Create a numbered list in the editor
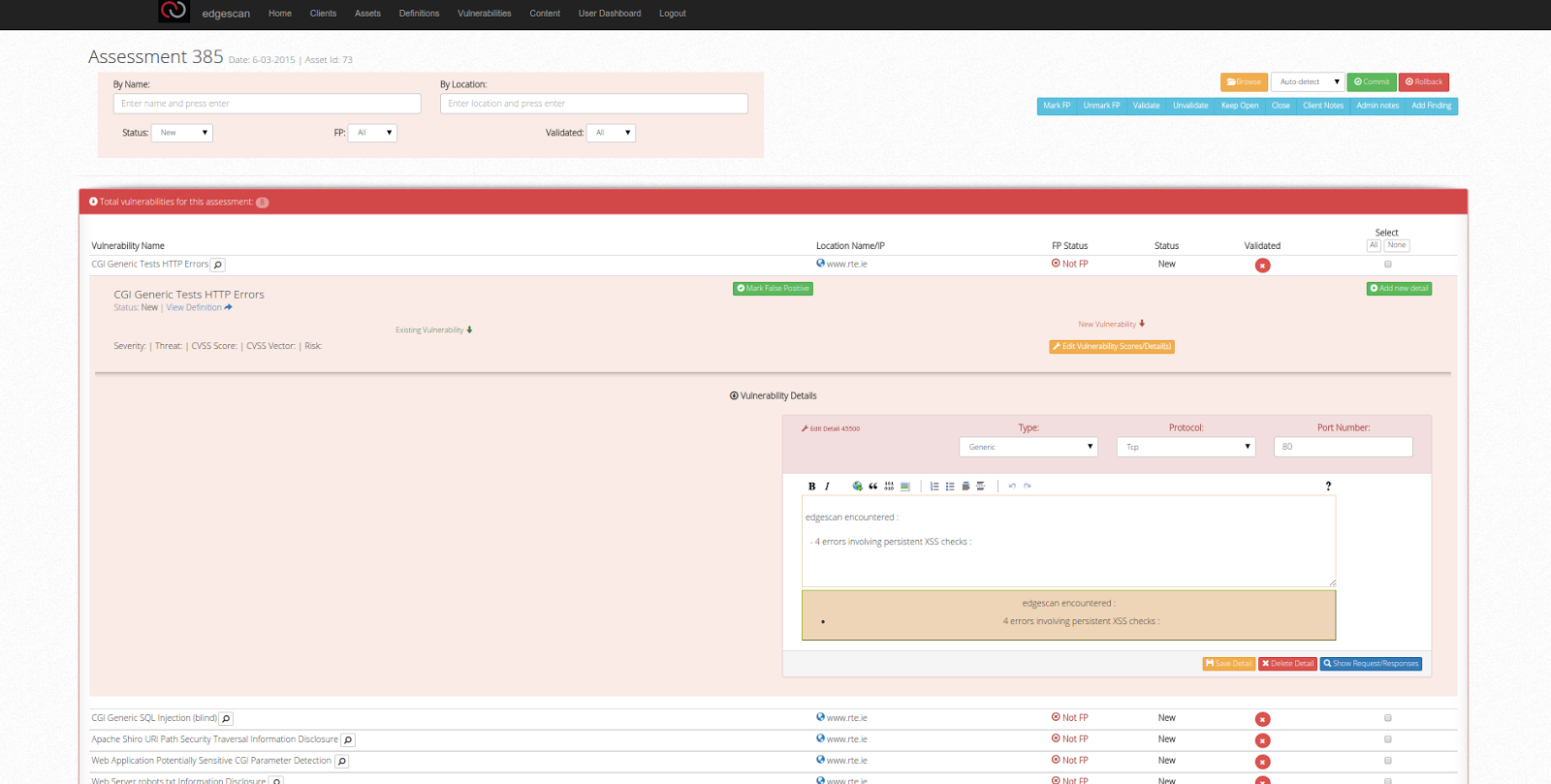 point(934,486)
